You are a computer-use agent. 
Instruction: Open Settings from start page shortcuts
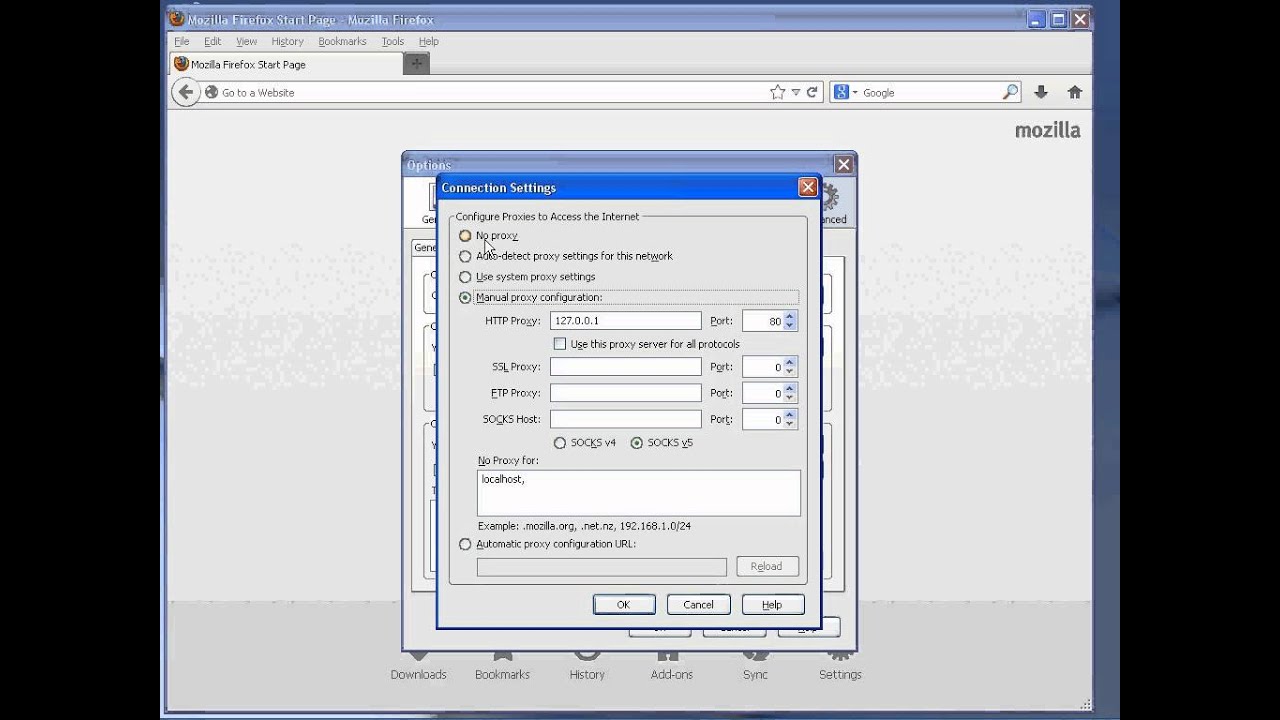(x=840, y=665)
